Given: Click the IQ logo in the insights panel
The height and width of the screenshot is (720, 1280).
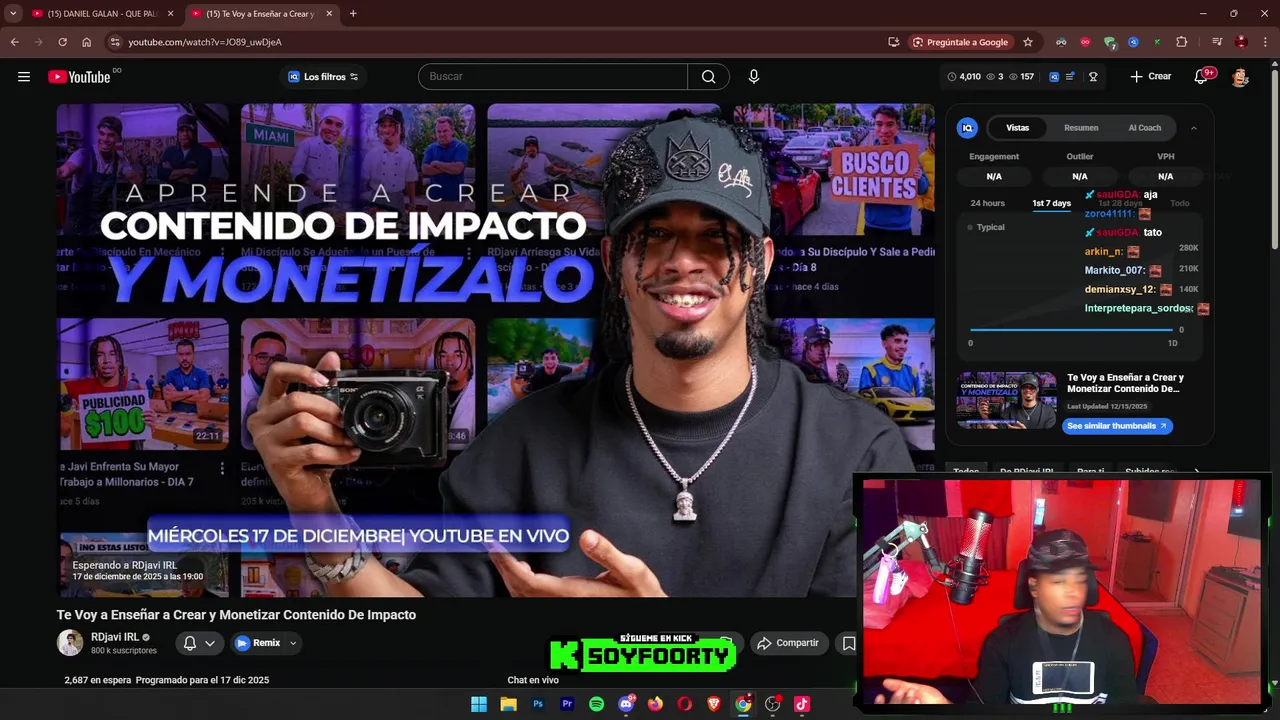Looking at the screenshot, I should (x=967, y=128).
